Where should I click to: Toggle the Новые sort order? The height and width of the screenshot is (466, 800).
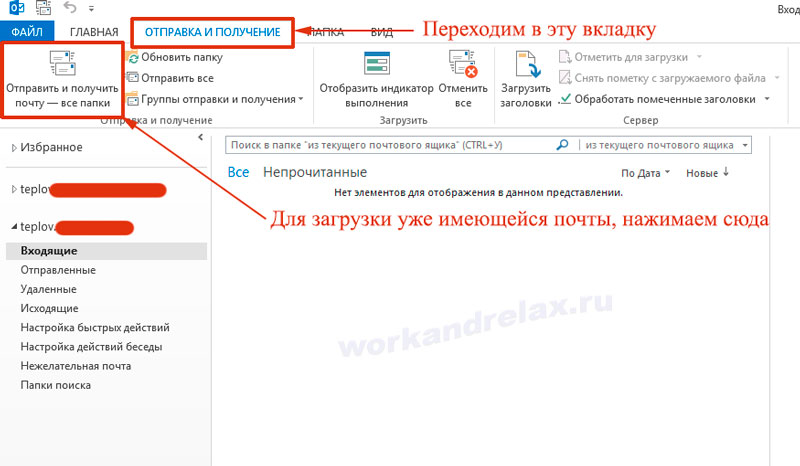pos(707,173)
